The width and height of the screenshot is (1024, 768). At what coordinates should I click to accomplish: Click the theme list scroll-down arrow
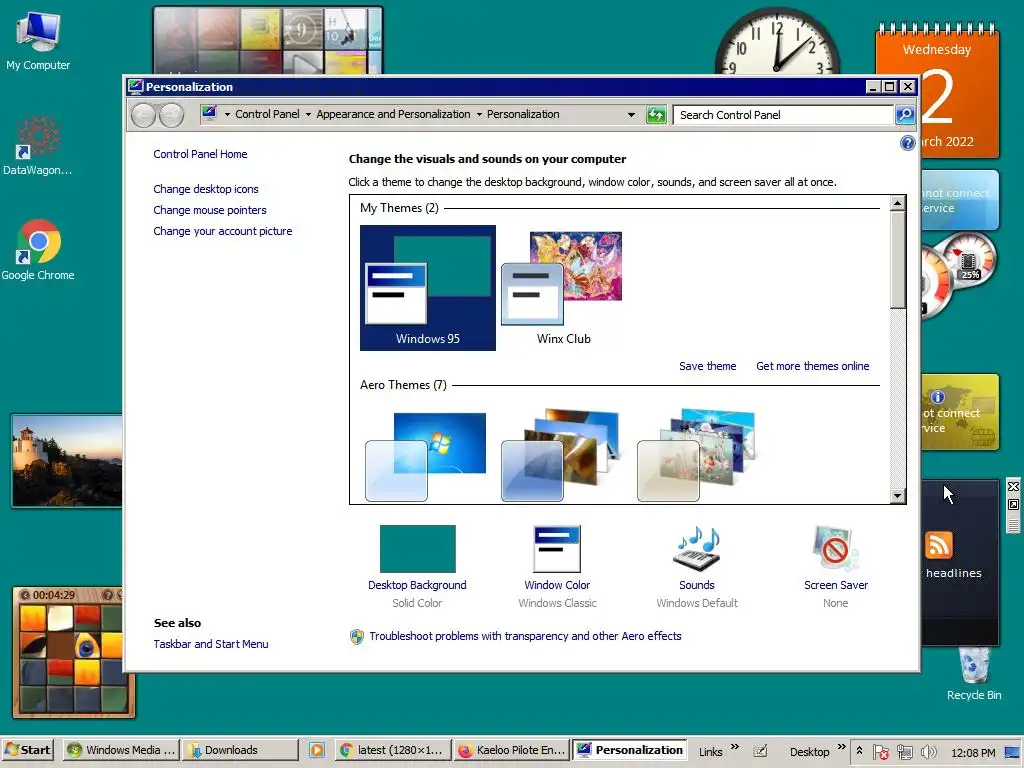click(897, 496)
